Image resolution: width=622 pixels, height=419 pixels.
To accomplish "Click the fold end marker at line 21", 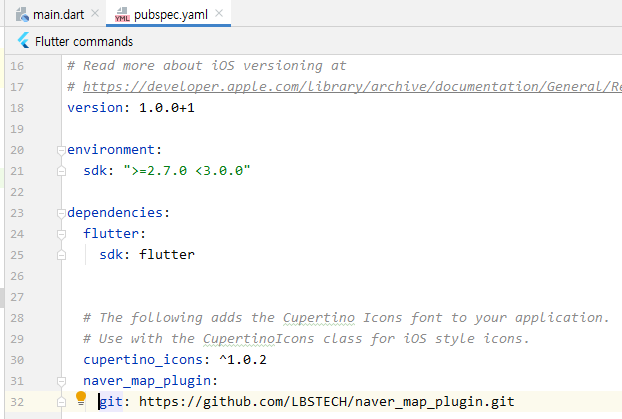I will [x=61, y=171].
